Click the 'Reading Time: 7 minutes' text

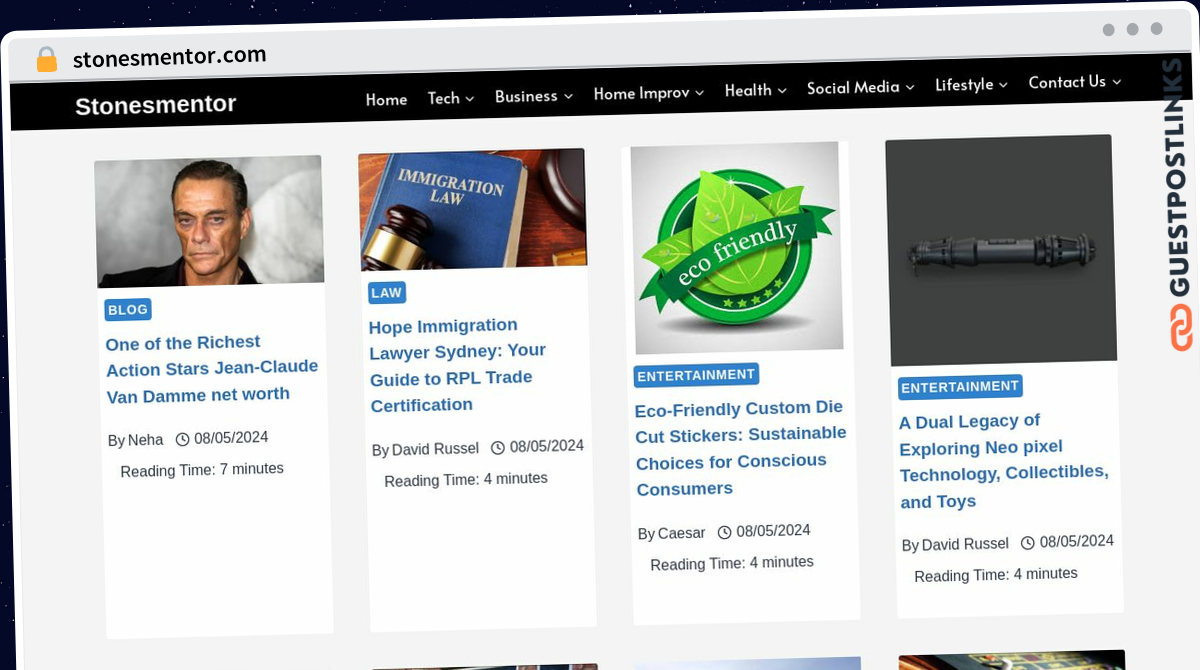202,470
